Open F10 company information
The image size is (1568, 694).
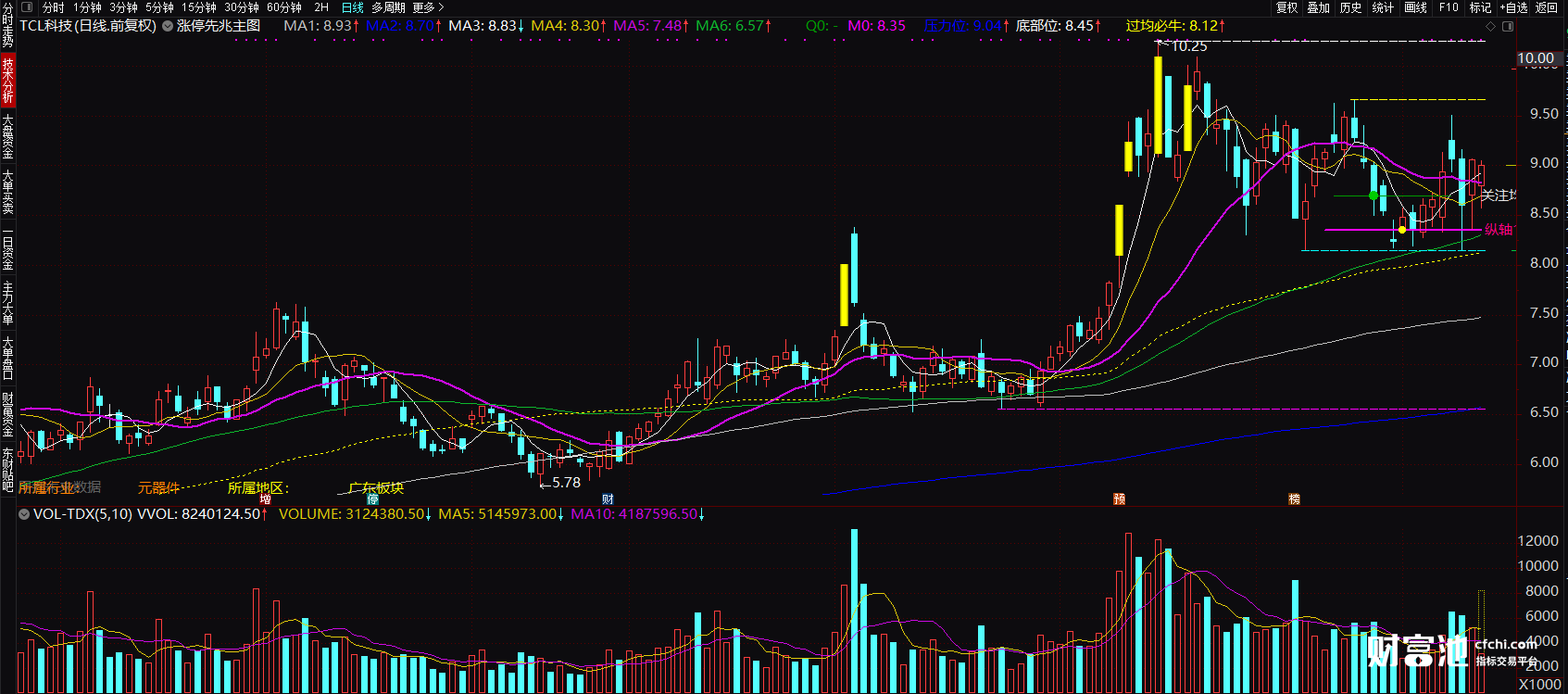(x=1449, y=7)
